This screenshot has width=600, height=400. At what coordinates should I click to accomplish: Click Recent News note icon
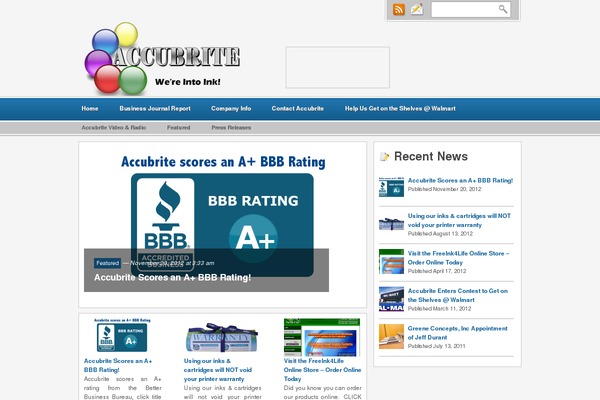(x=384, y=156)
